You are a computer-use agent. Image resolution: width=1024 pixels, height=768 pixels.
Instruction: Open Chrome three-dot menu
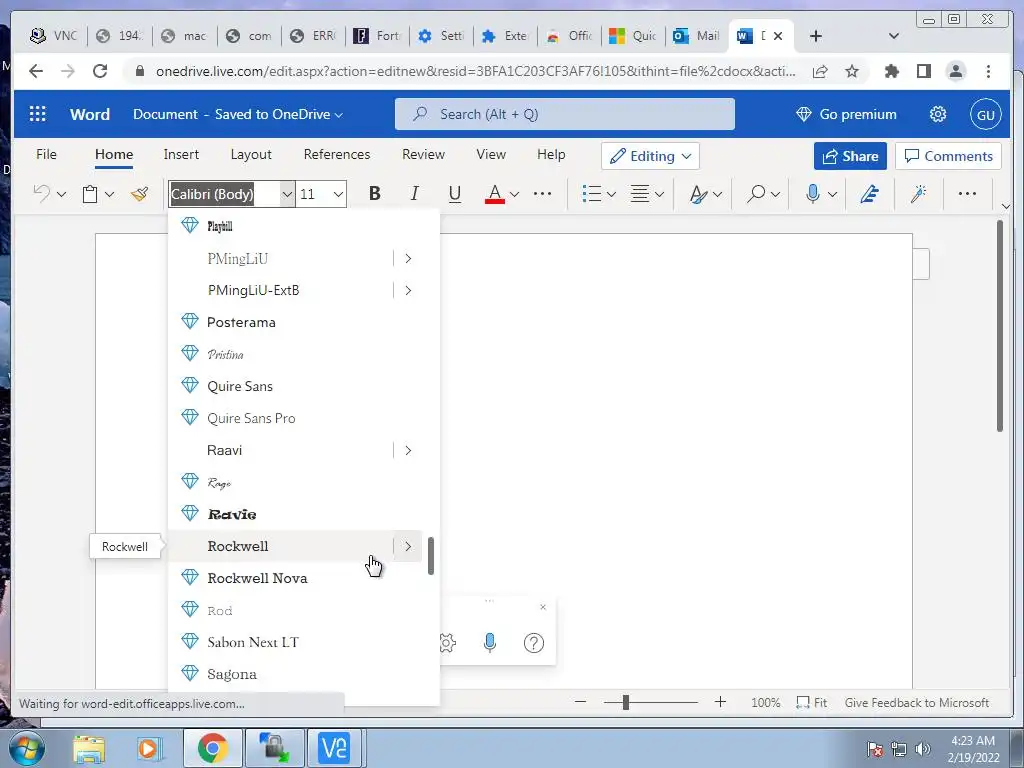988,71
